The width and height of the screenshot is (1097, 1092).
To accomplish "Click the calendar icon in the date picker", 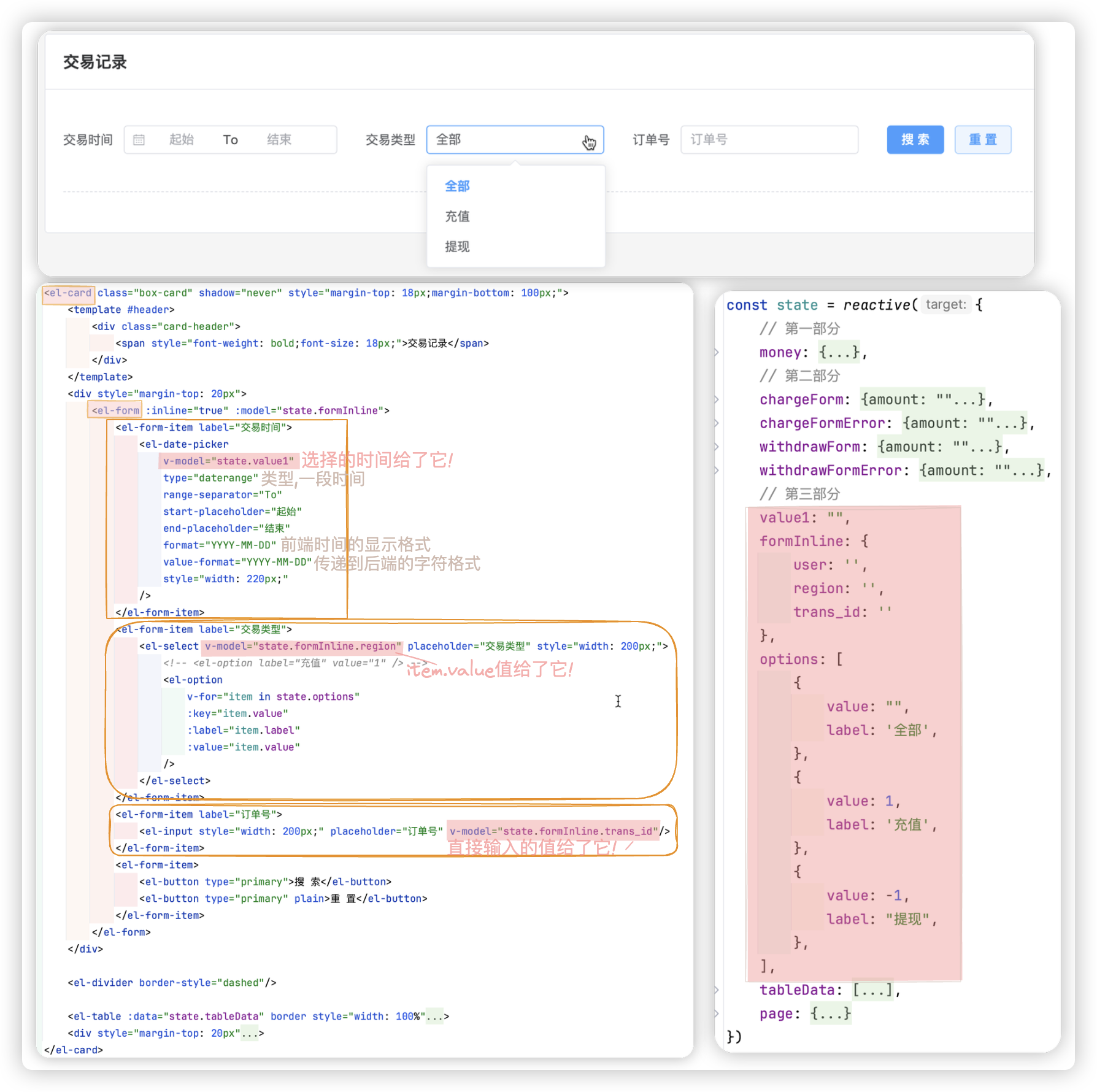I will tap(139, 140).
